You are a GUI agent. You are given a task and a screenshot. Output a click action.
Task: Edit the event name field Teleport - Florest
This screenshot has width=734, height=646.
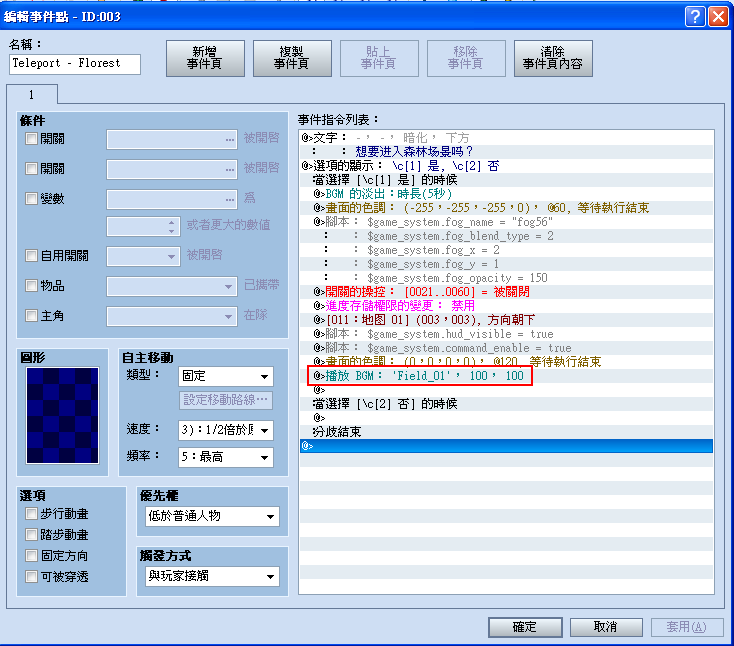coord(75,64)
